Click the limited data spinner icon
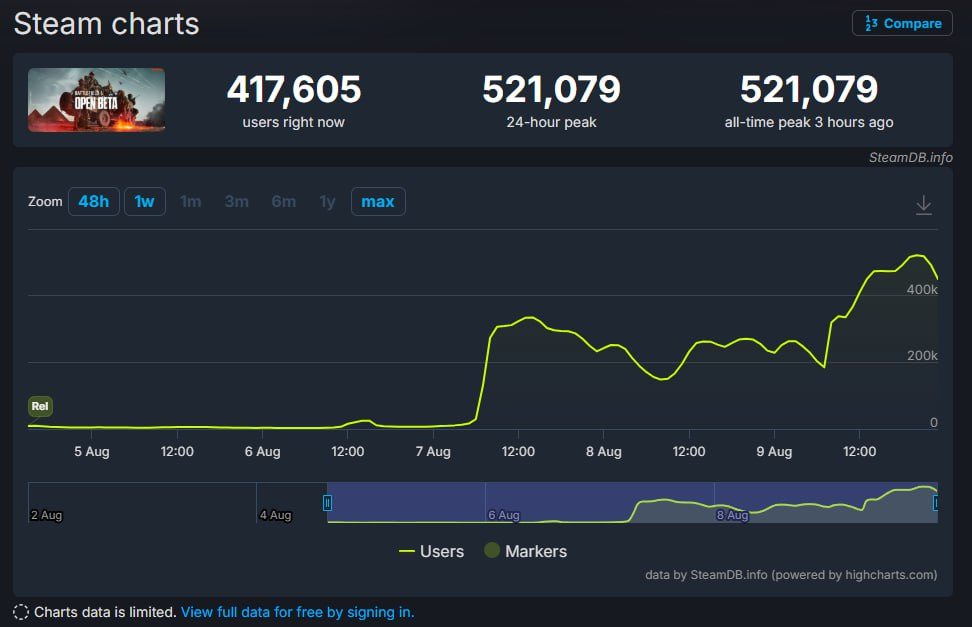Viewport: 972px width, 627px height. pos(20,612)
